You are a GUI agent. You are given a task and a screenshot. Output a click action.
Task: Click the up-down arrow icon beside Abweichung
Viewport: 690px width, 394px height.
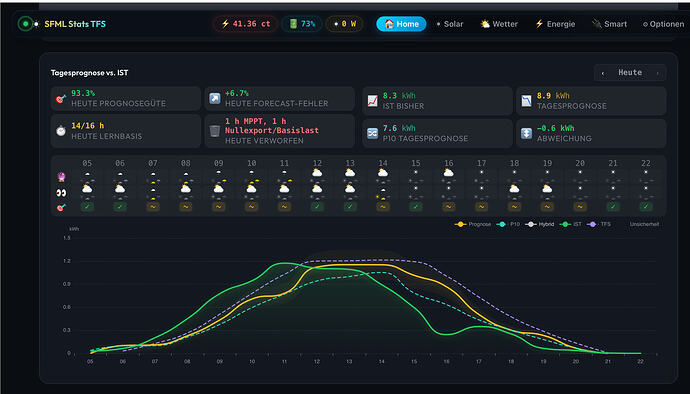pyautogui.click(x=526, y=133)
